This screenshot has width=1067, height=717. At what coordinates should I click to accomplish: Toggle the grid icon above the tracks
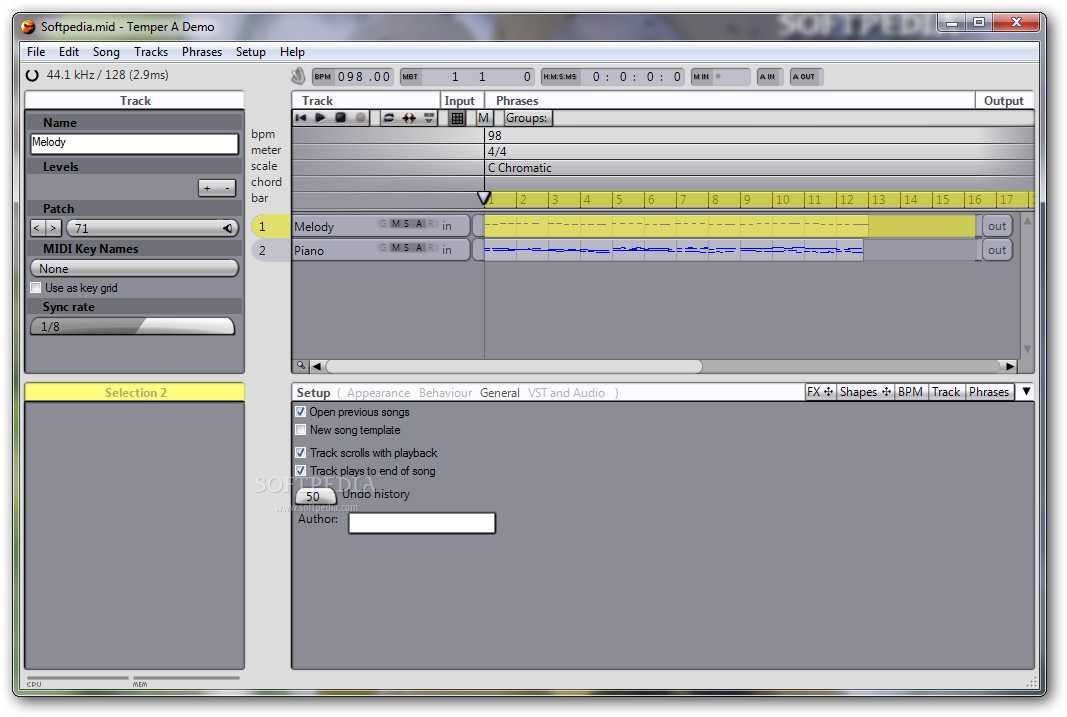458,118
